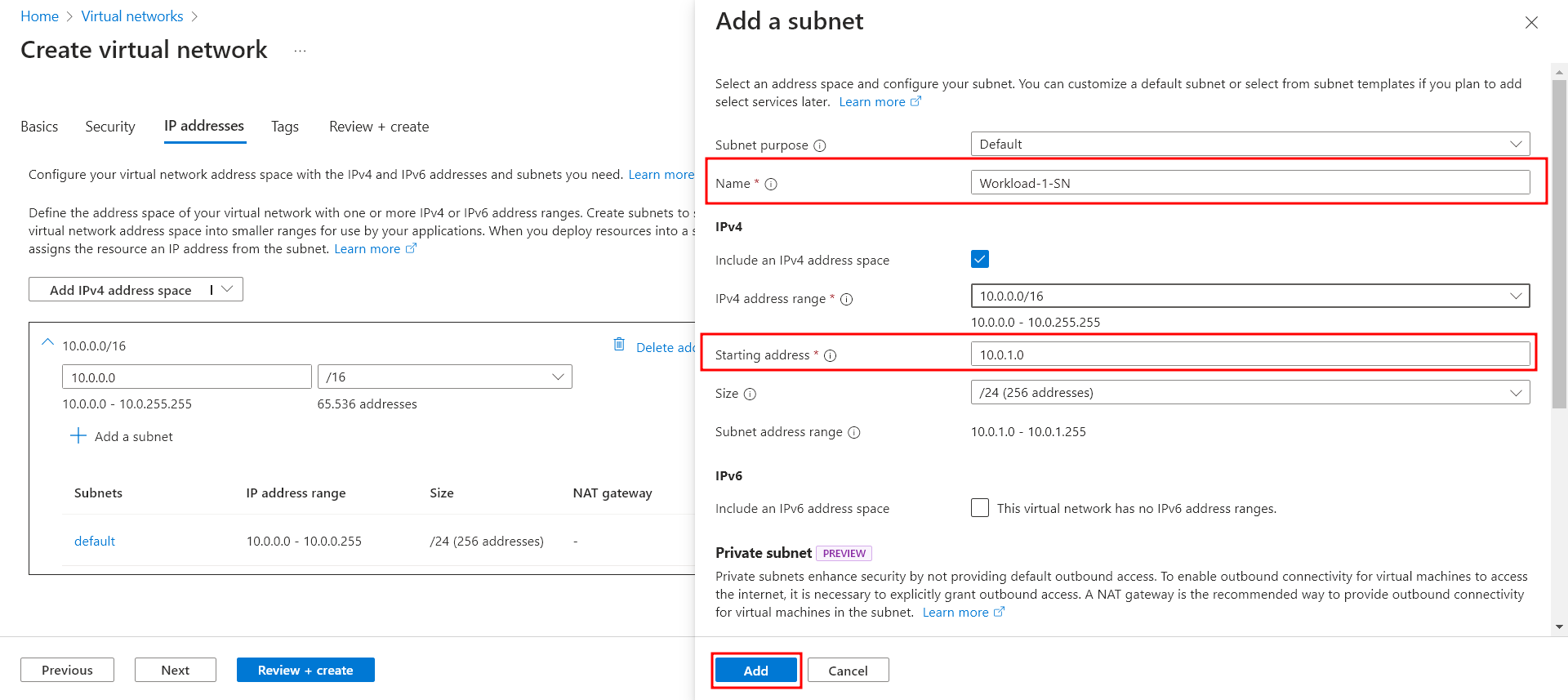Click the Starting address input field

coord(1249,354)
